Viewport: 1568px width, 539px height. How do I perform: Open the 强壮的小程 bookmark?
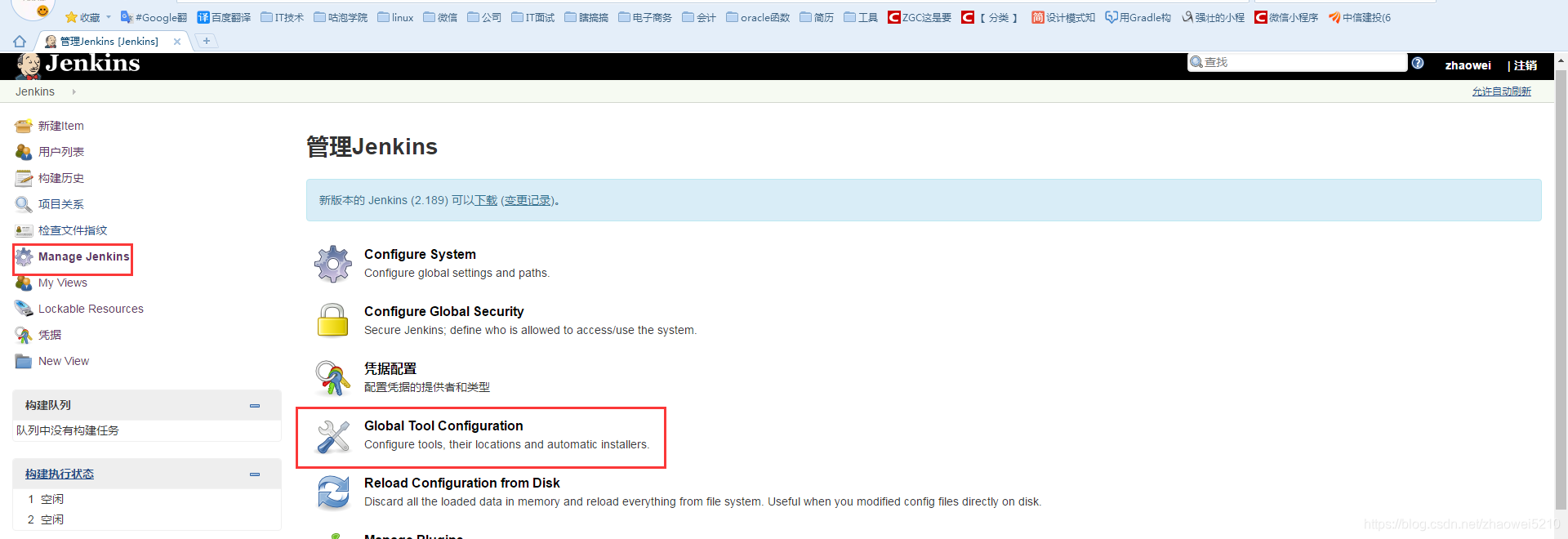pyautogui.click(x=1213, y=17)
